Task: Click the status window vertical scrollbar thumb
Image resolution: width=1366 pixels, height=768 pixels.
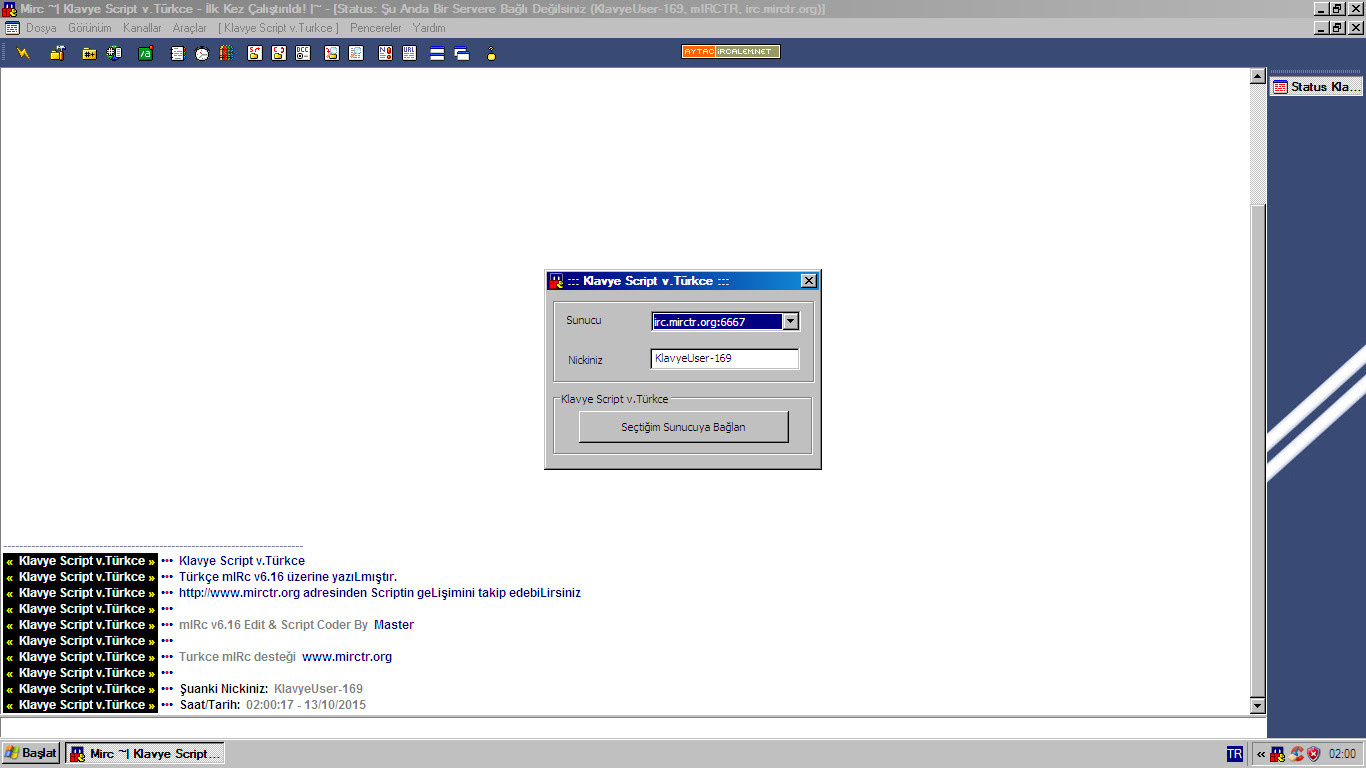Action: tap(1258, 450)
